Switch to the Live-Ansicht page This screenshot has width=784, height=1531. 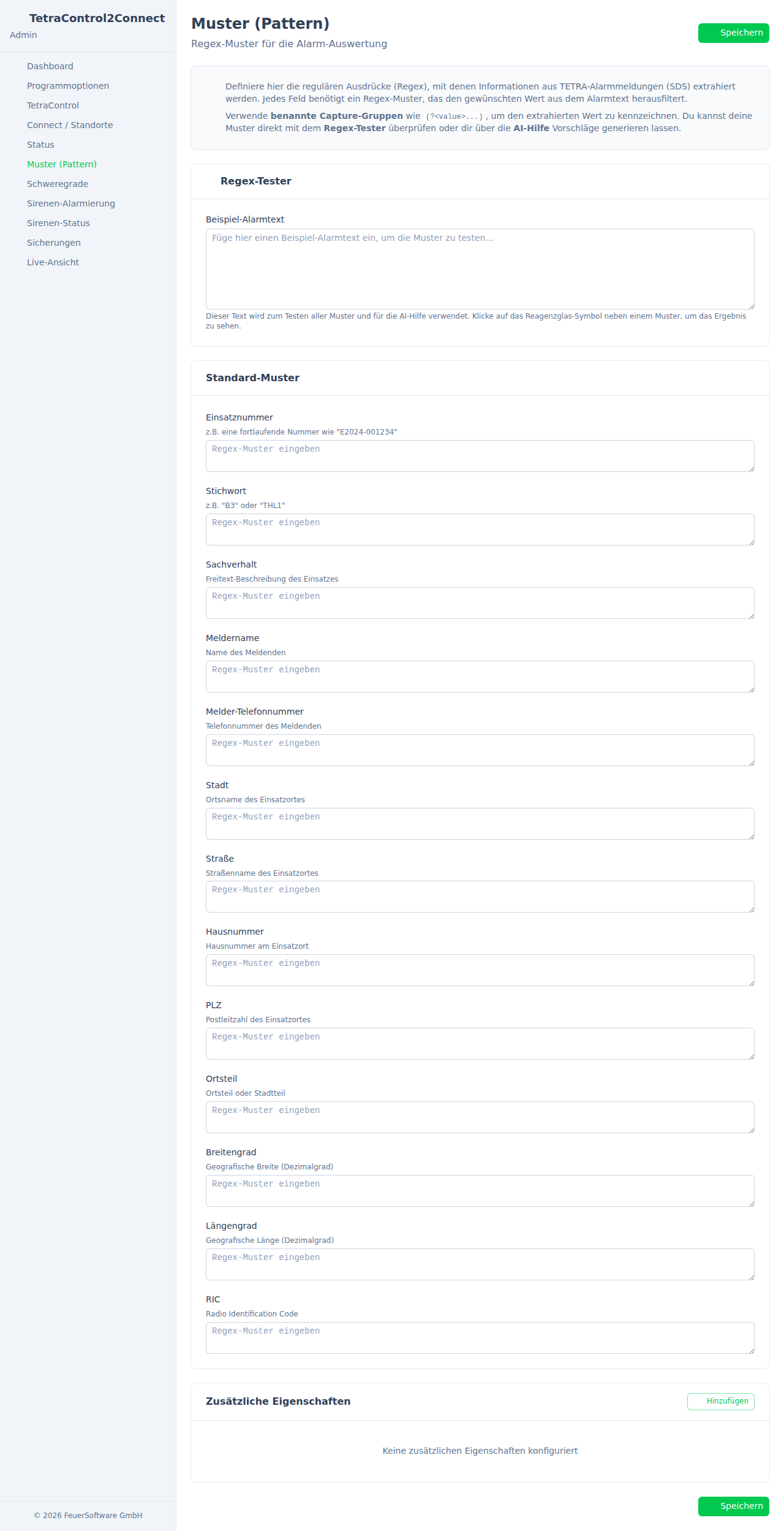point(53,262)
